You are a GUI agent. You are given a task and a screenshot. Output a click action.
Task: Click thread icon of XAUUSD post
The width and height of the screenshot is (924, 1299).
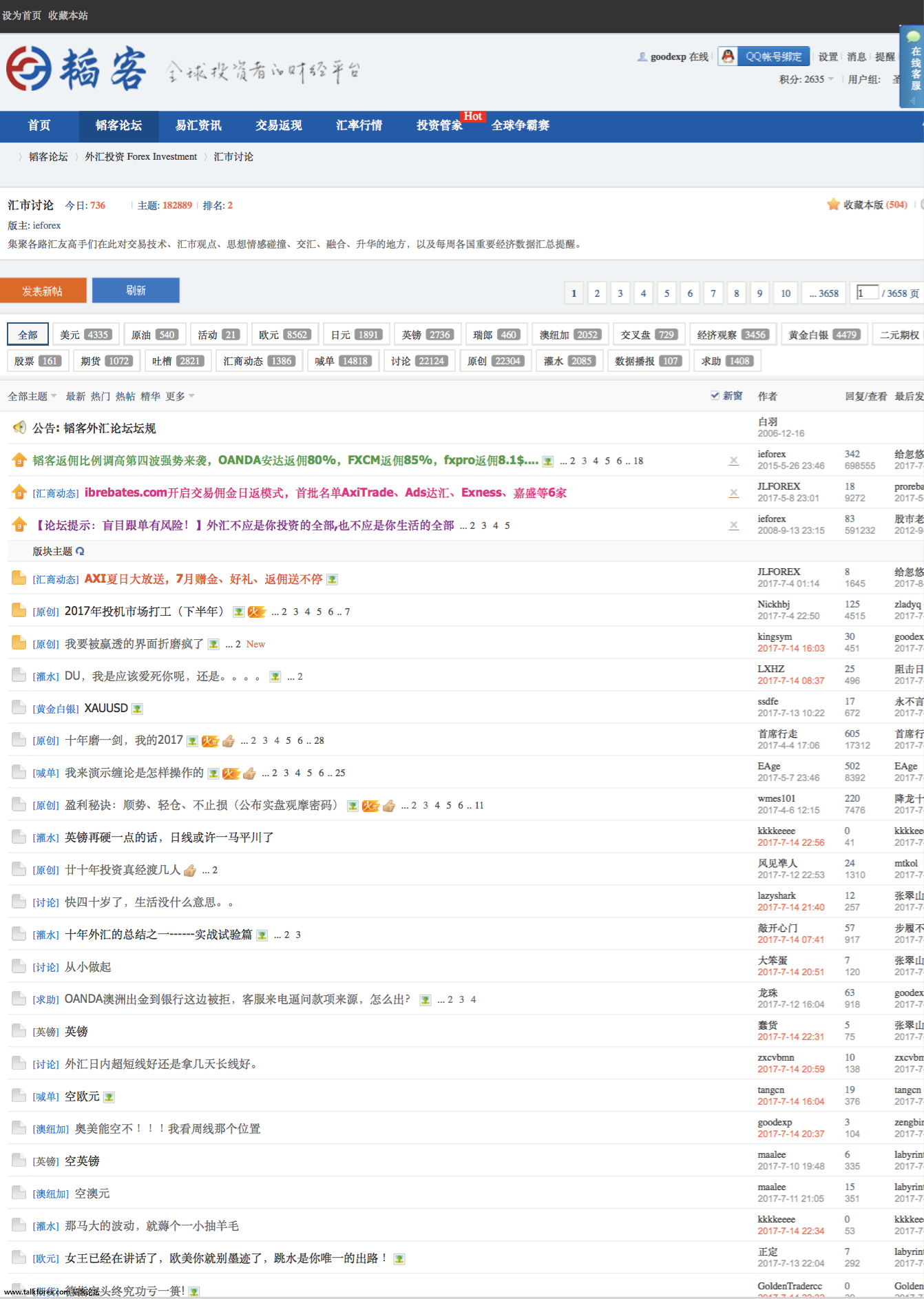pos(19,708)
